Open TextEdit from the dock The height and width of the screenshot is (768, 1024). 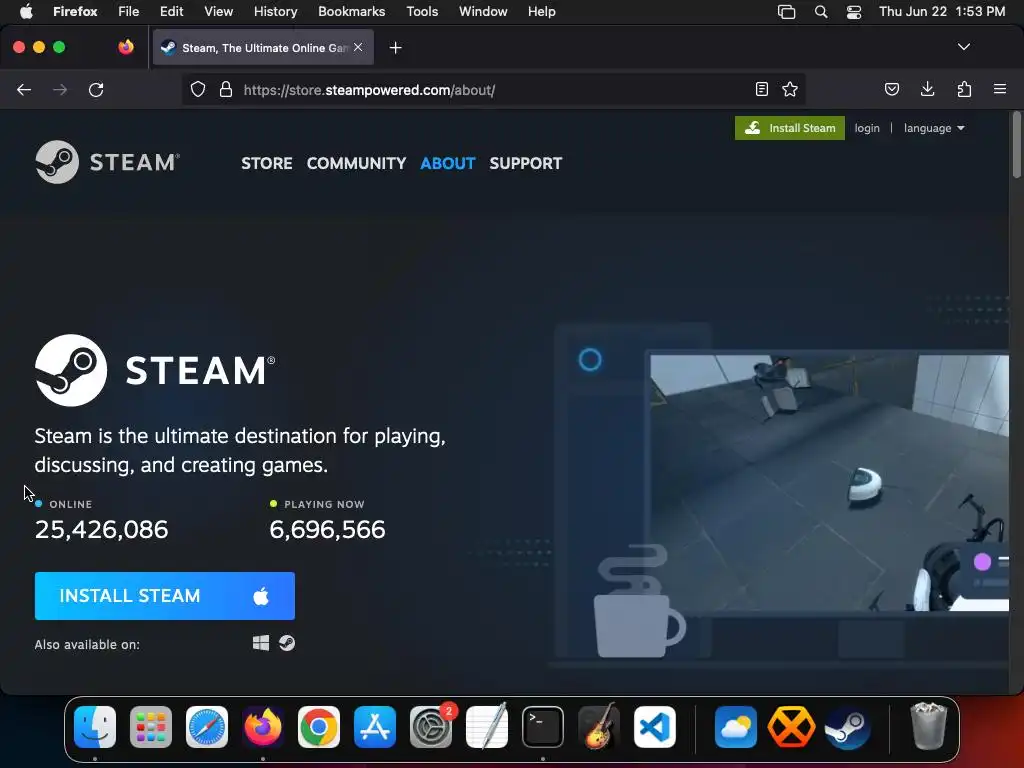pos(487,727)
